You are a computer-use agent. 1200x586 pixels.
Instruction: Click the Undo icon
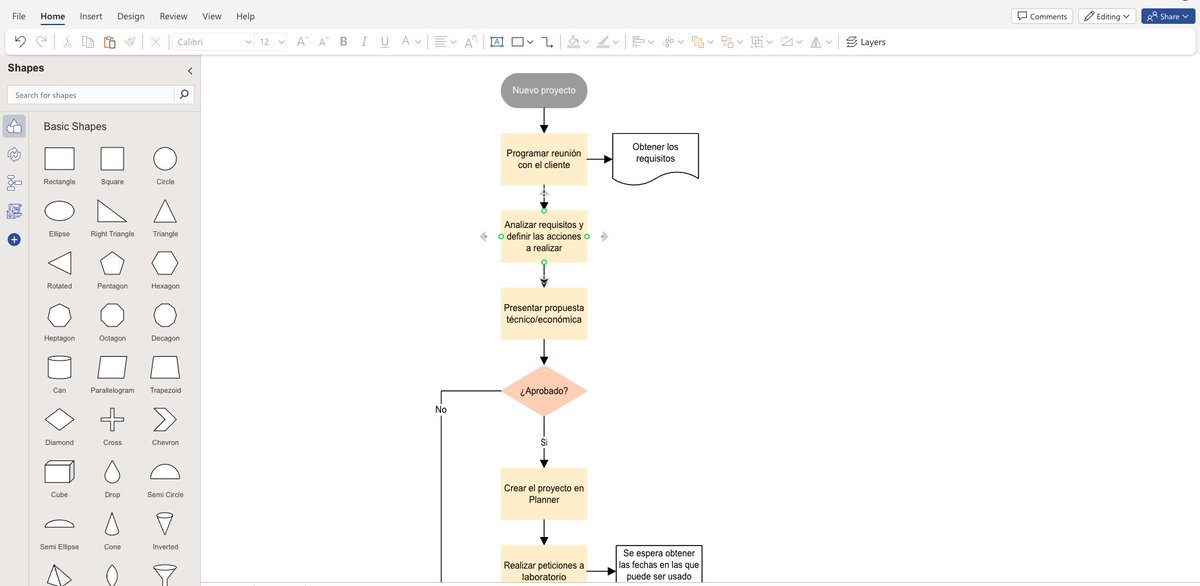[20, 41]
